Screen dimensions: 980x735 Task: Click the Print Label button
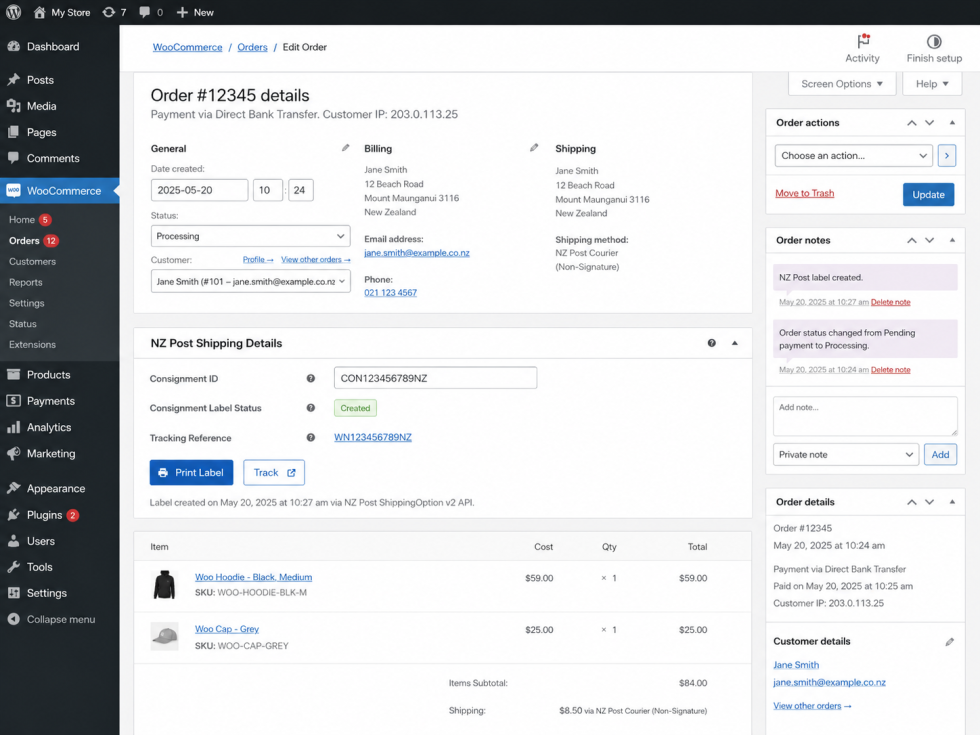tap(191, 472)
